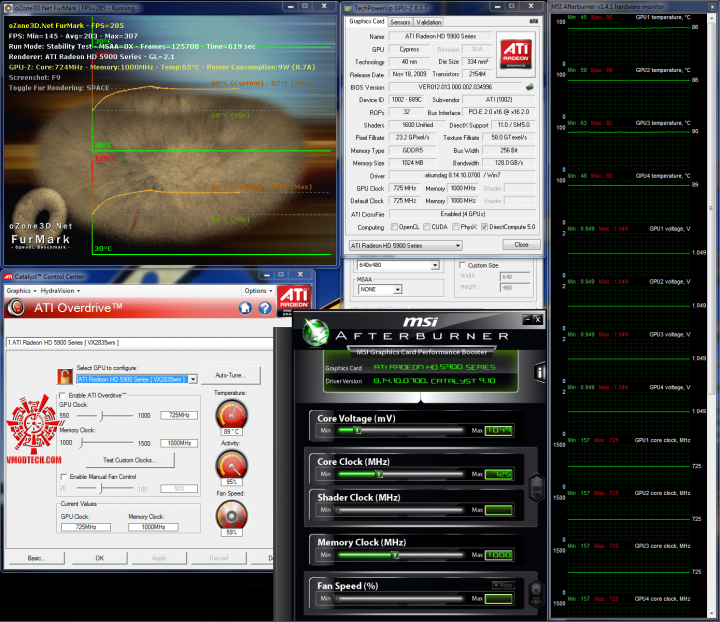Open the Graphics menu in Catalyst
The image size is (720, 622).
(x=21, y=291)
